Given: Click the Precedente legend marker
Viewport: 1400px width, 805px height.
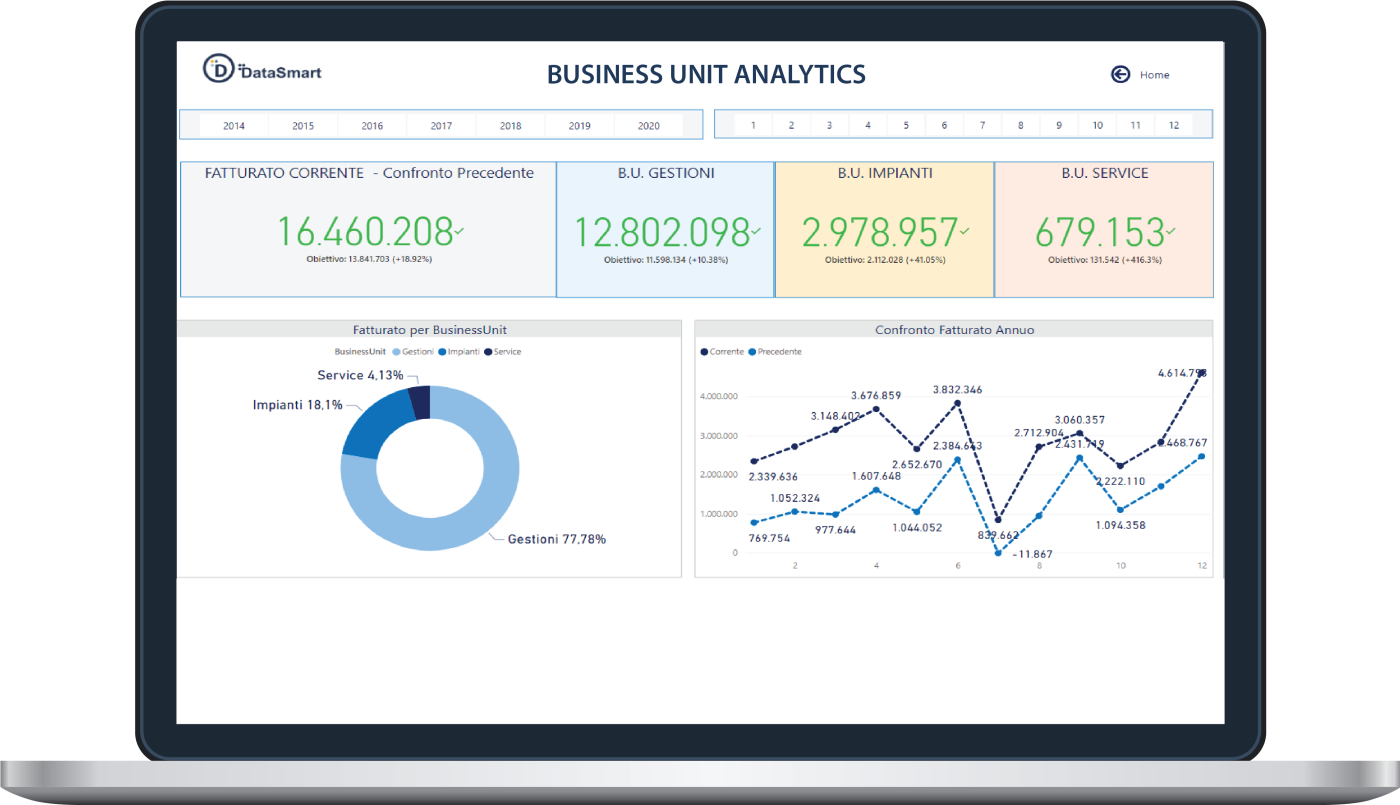Looking at the screenshot, I should [x=753, y=352].
